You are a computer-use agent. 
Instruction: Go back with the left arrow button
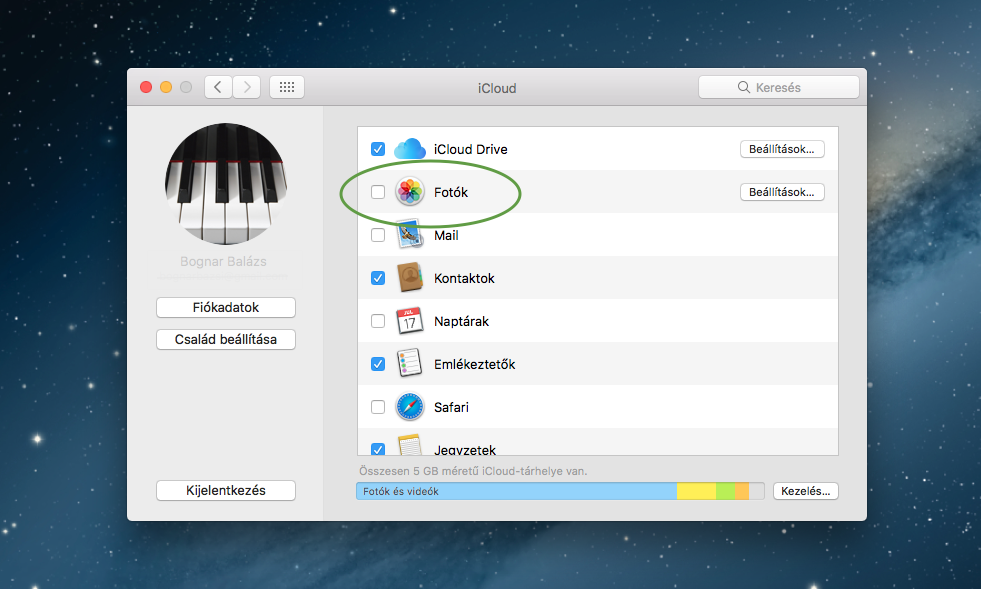click(x=218, y=87)
